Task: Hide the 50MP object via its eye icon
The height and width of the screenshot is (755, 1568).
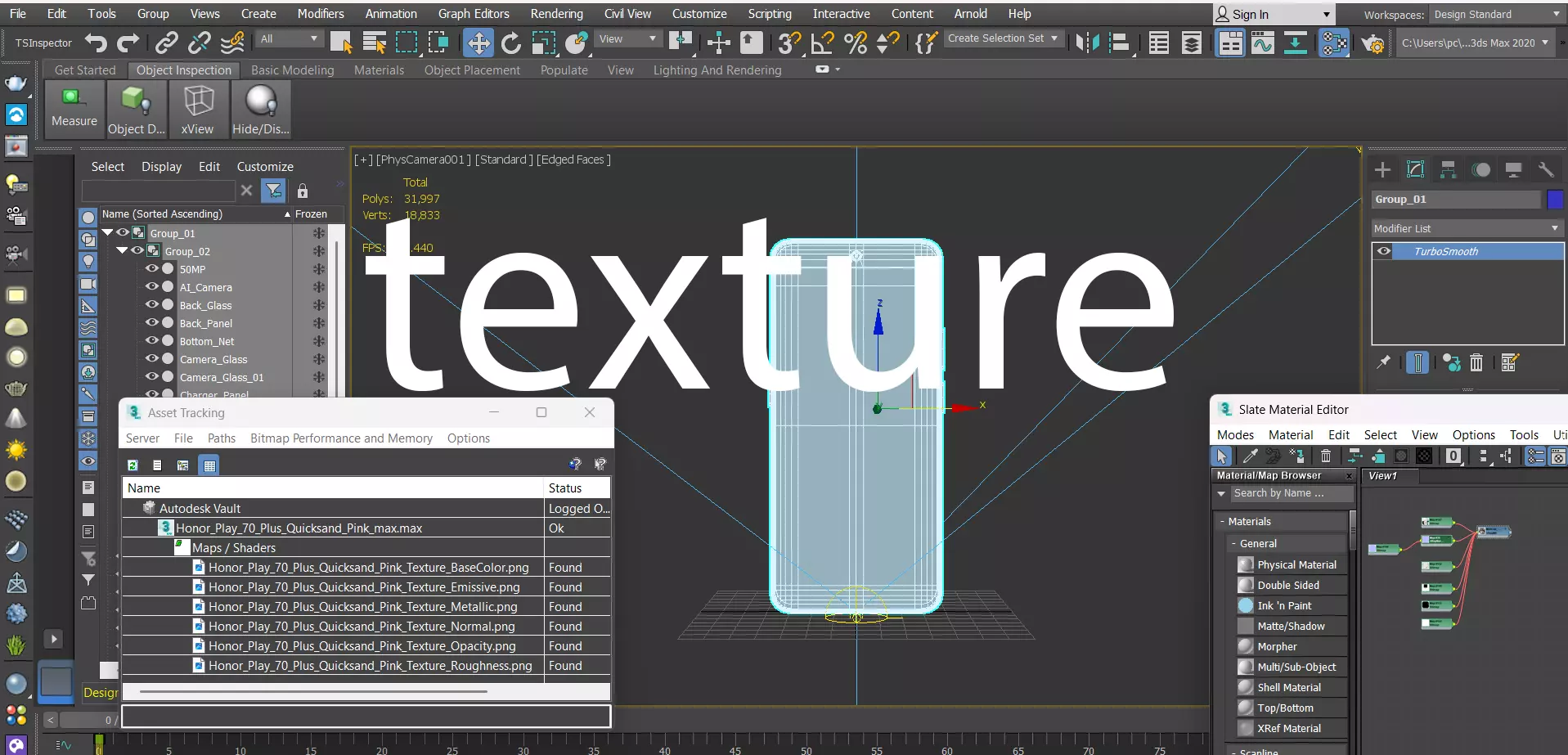Action: (x=151, y=268)
